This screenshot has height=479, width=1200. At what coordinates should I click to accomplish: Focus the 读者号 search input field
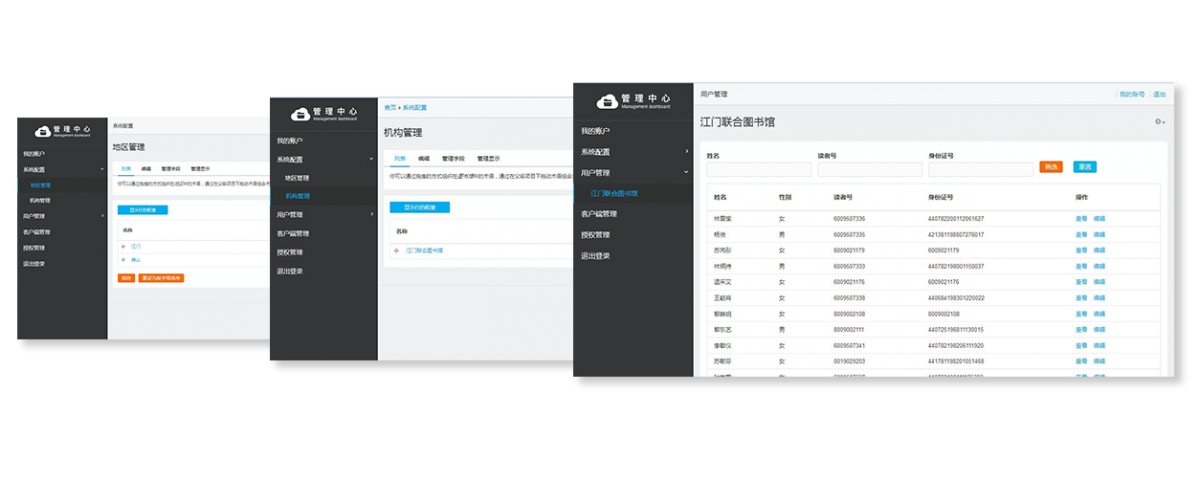(869, 170)
